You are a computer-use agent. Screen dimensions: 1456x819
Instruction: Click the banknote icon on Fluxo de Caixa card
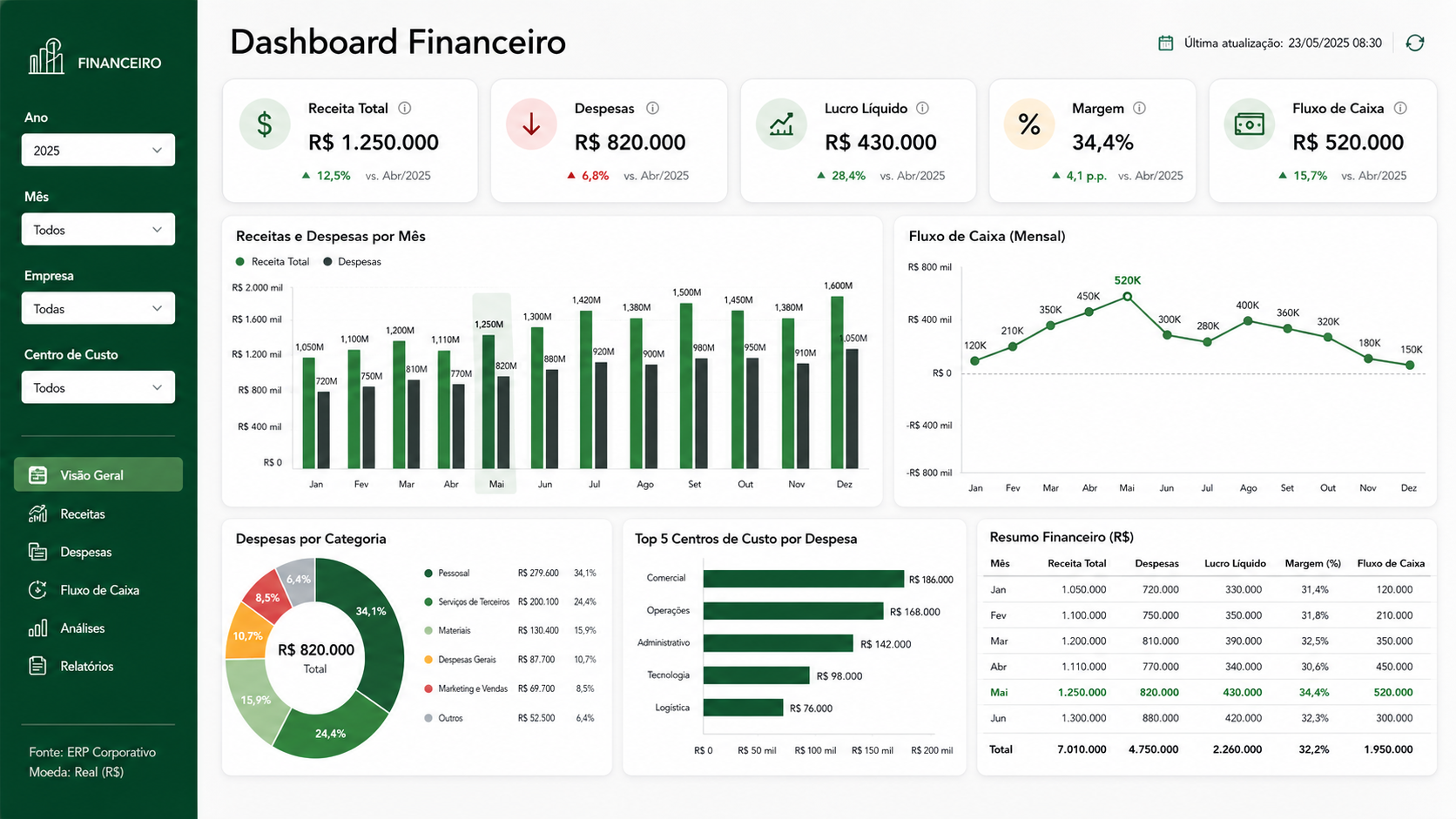pyautogui.click(x=1250, y=124)
